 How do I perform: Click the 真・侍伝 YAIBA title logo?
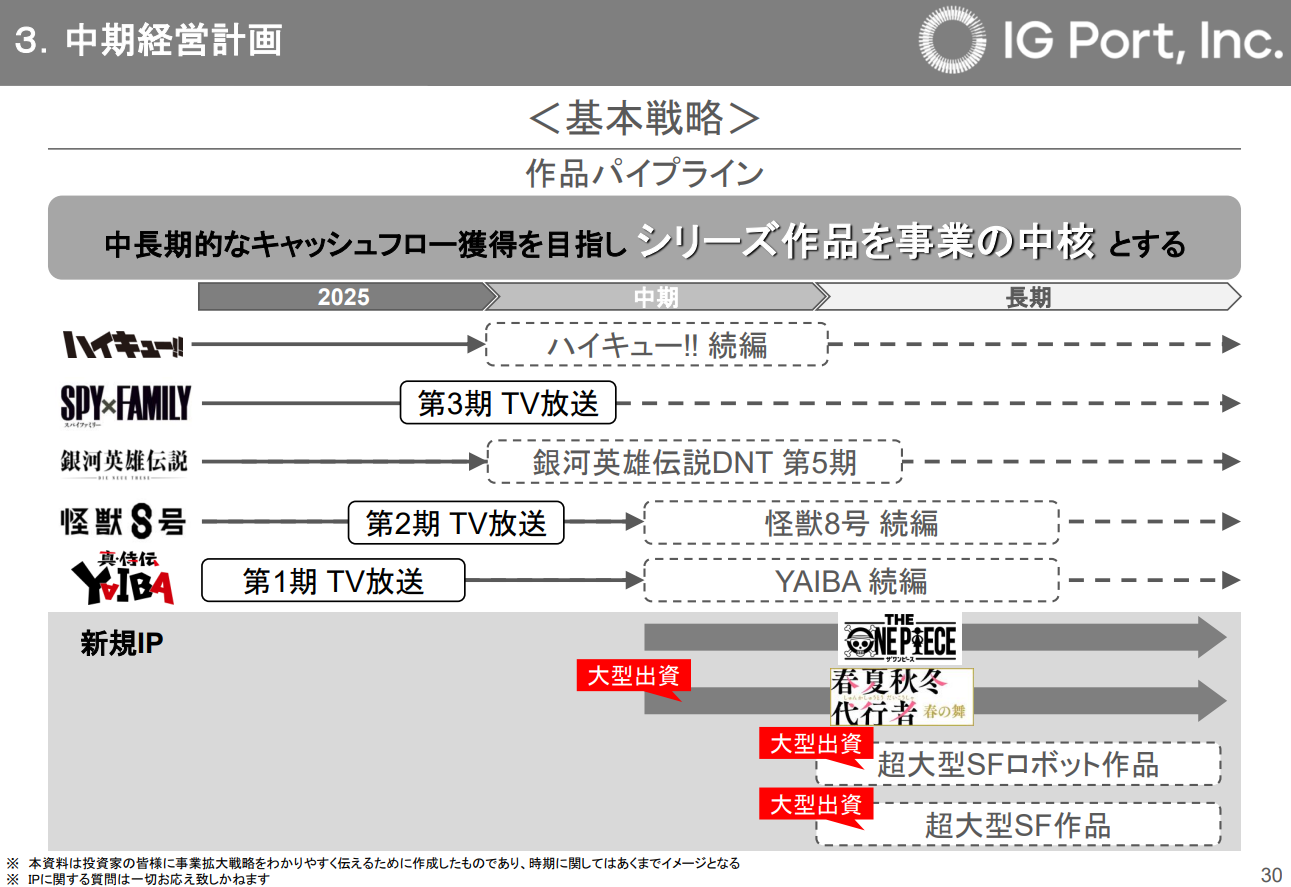point(122,578)
